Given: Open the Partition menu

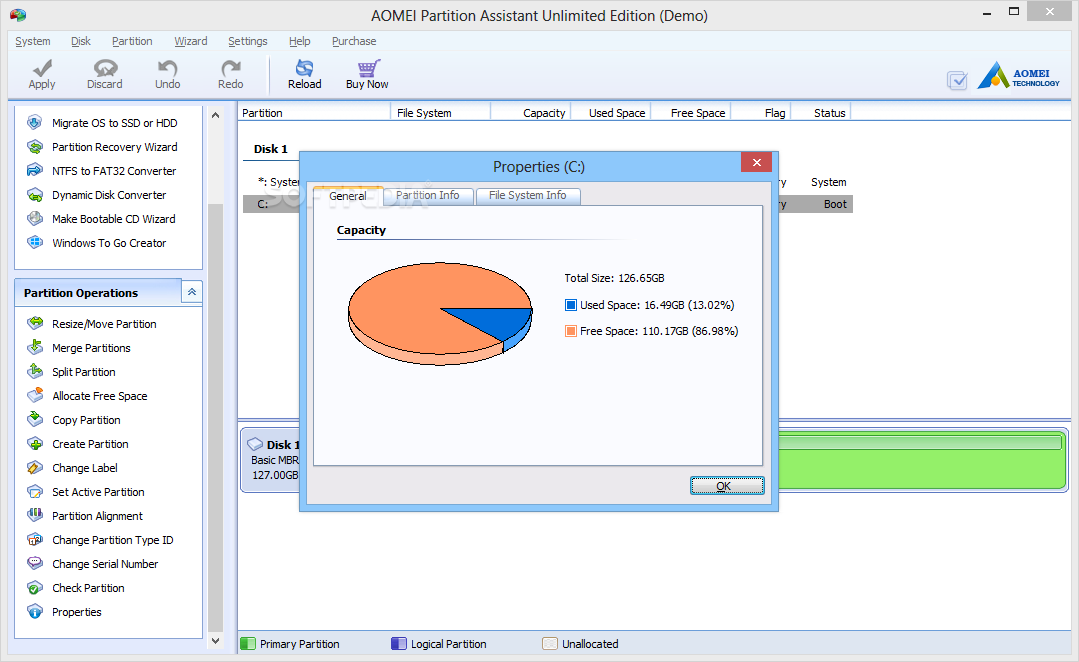Looking at the screenshot, I should [132, 41].
